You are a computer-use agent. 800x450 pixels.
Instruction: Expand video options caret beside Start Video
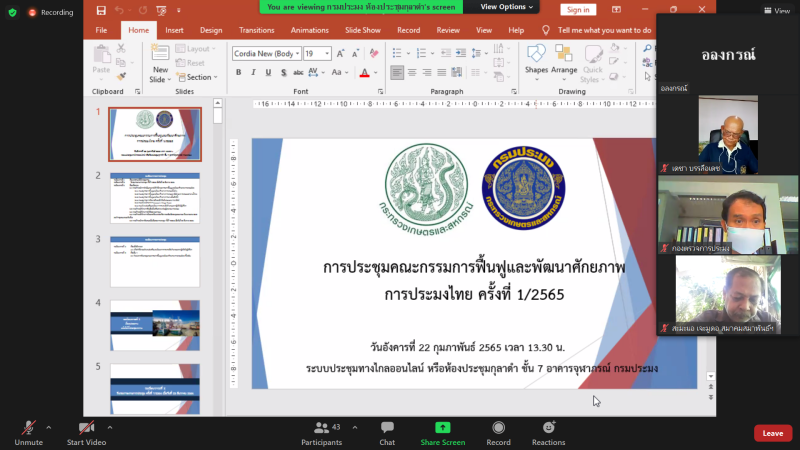(110, 428)
